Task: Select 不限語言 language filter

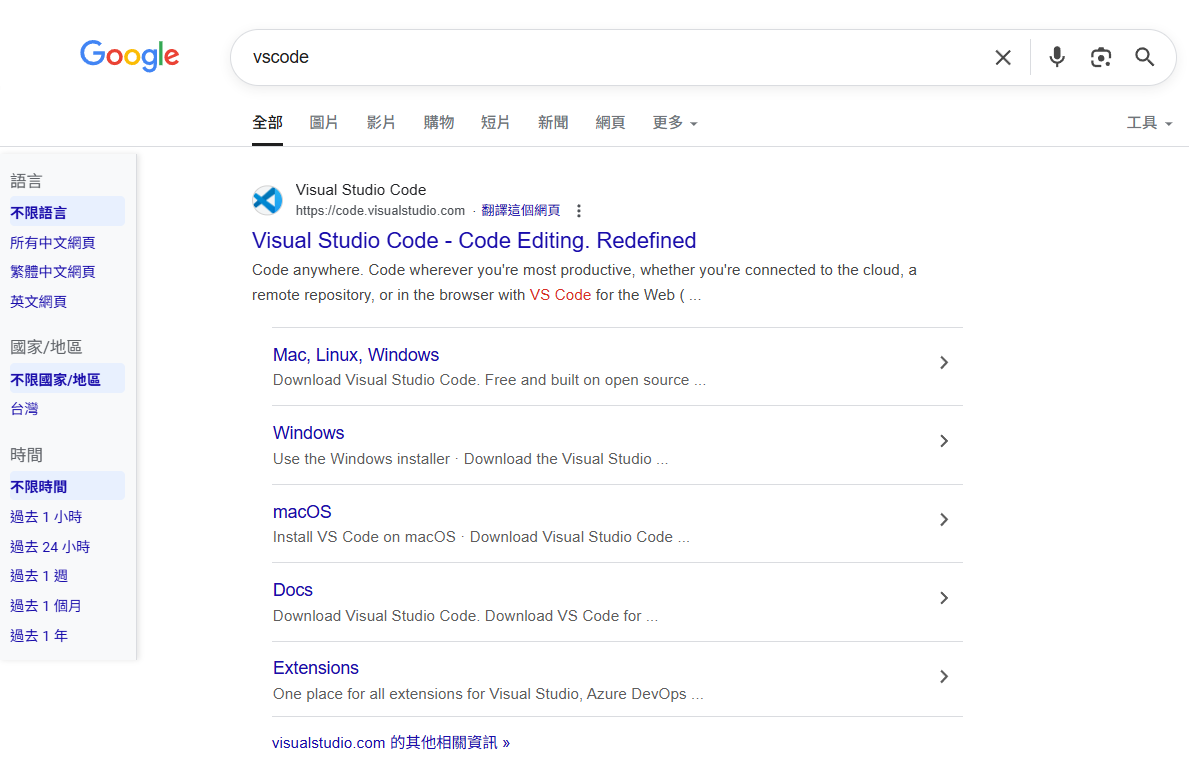Action: tap(67, 213)
